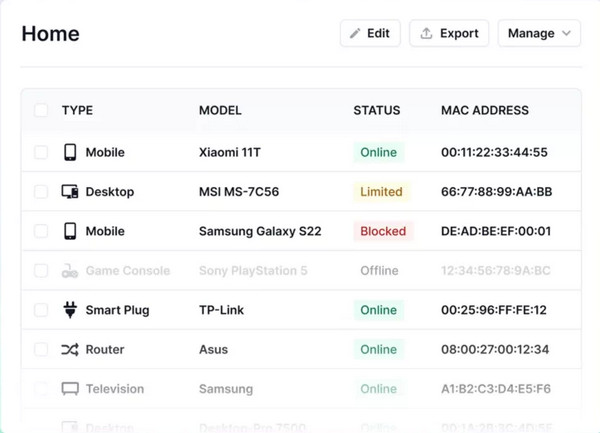Click the MSI MS-7C56 model name
This screenshot has width=600, height=433.
239,192
